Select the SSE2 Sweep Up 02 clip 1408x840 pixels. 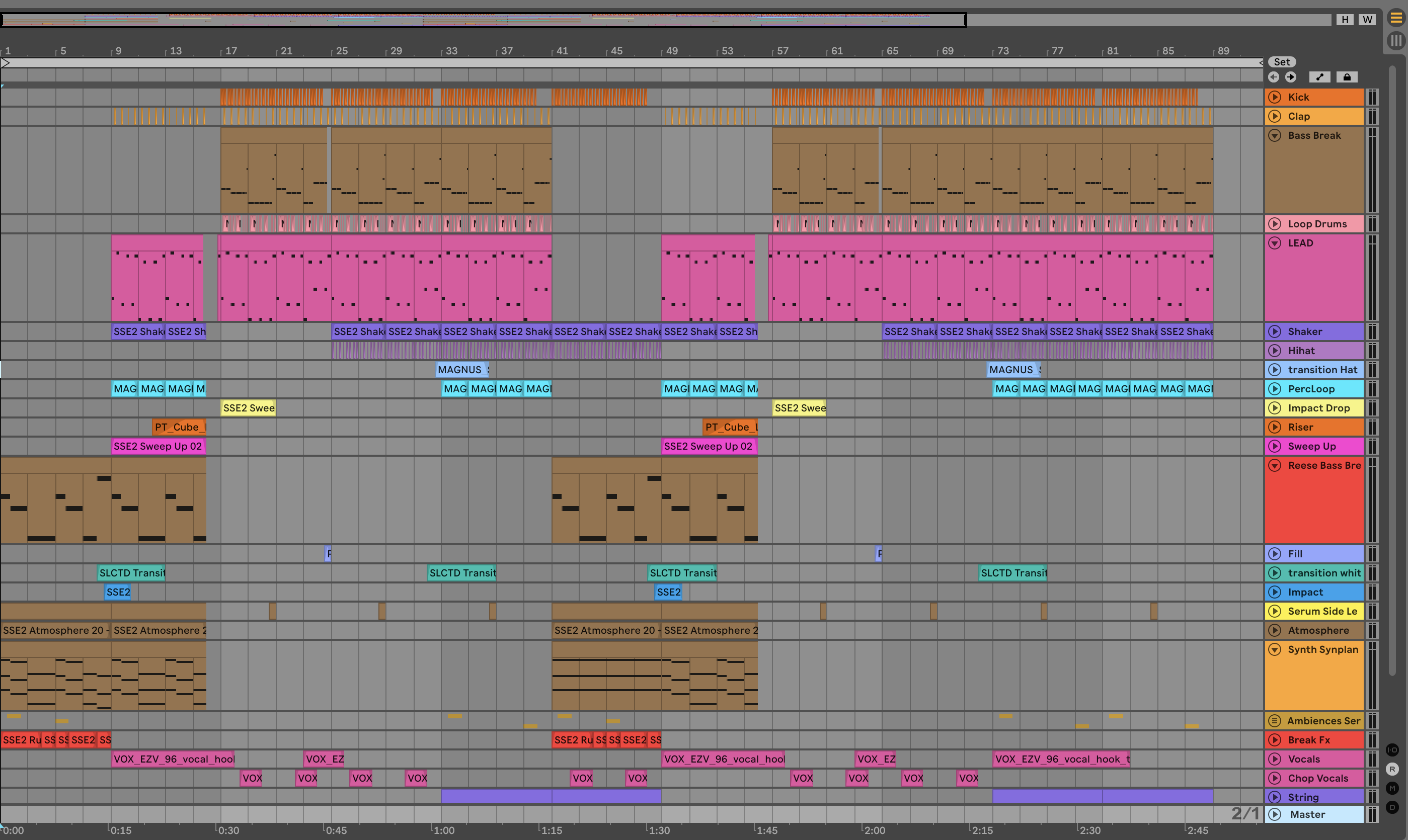tap(158, 446)
